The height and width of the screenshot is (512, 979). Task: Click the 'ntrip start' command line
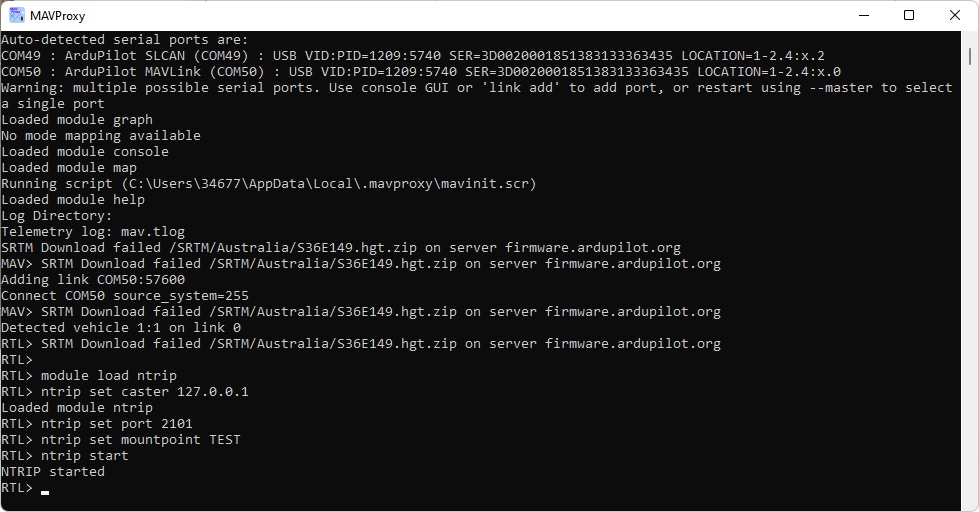pos(84,456)
